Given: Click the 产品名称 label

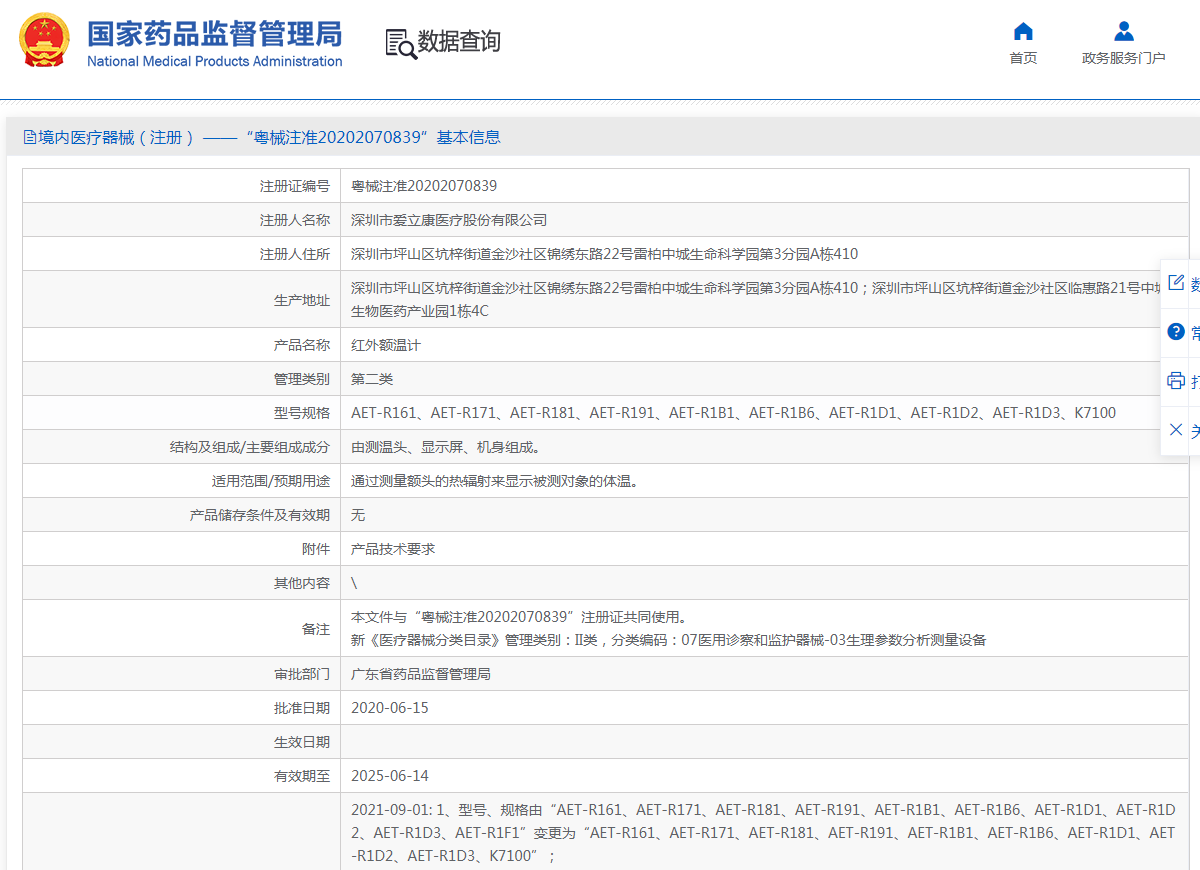Looking at the screenshot, I should 302,345.
